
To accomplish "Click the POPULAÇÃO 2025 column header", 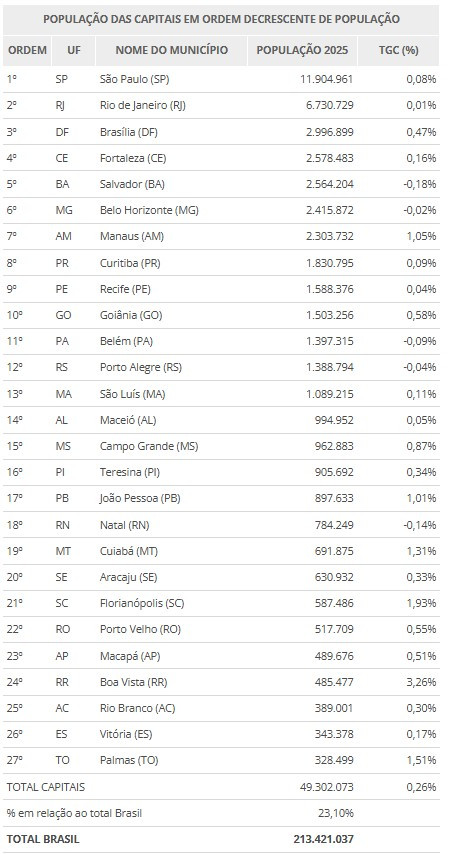I will pyautogui.click(x=302, y=51).
